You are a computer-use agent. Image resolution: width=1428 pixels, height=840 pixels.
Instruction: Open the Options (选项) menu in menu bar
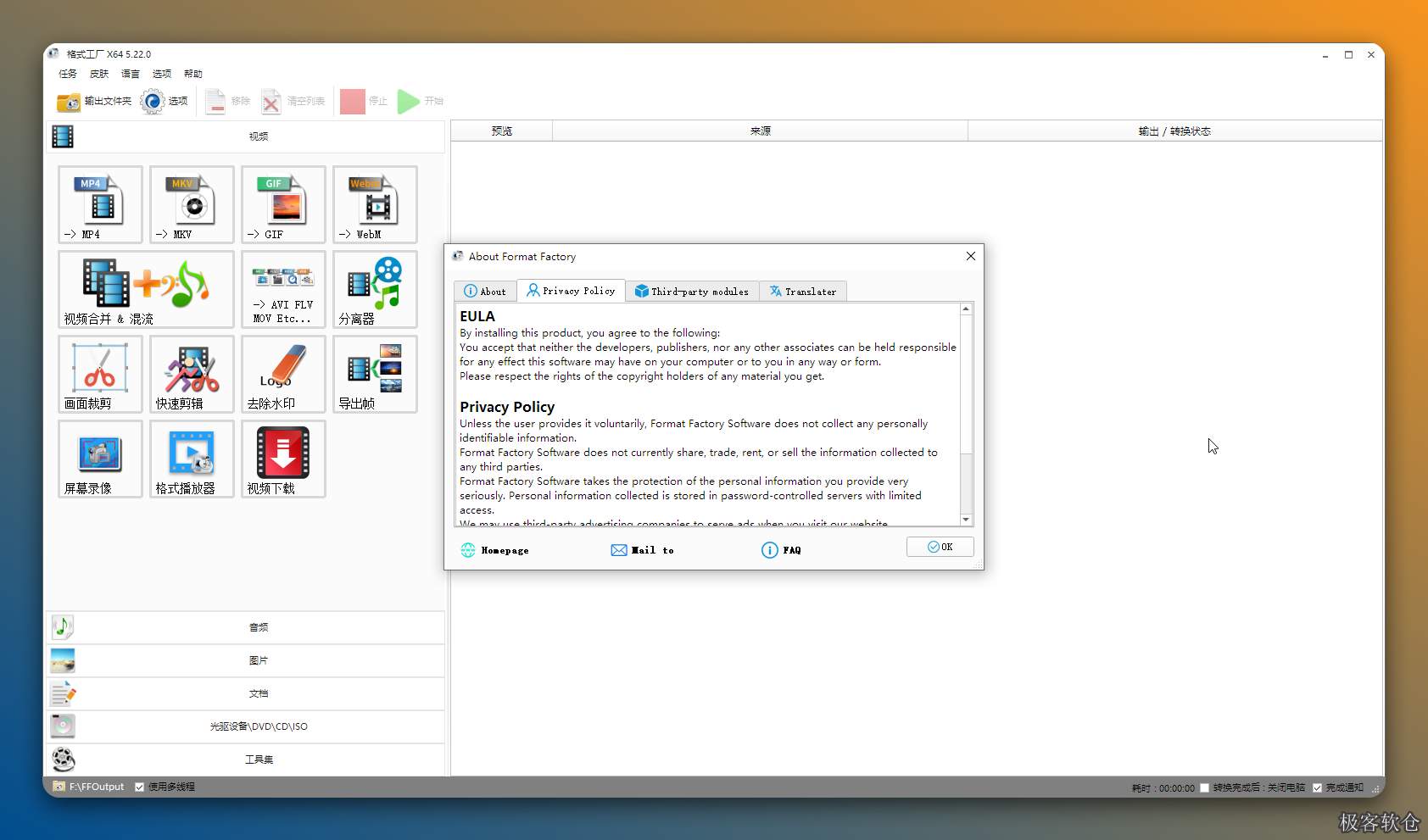click(162, 74)
